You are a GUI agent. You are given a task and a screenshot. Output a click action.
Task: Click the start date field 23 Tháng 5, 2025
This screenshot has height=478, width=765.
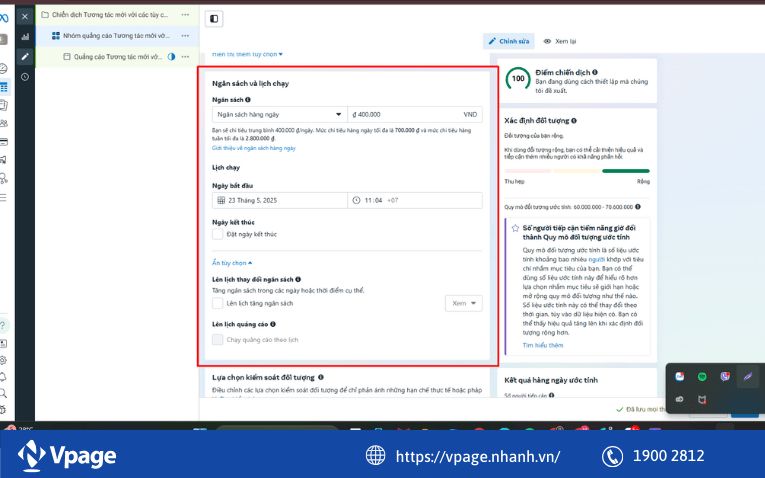(x=280, y=200)
